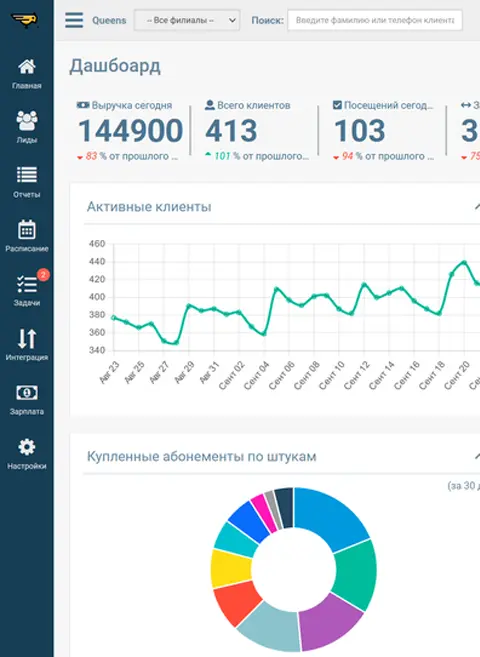Open the Все филиалы branch dropdown
The image size is (480, 657).
[187, 20]
